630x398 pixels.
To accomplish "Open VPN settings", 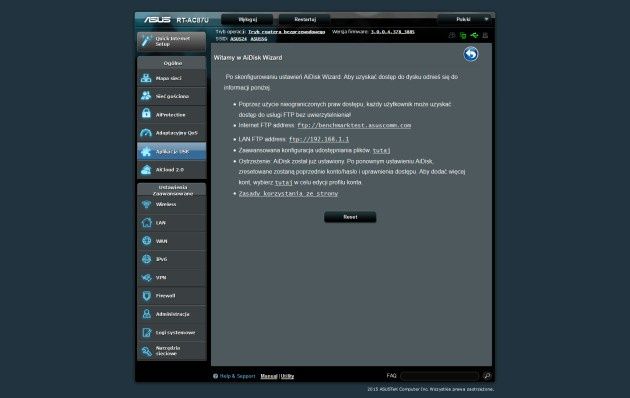I will coord(172,278).
